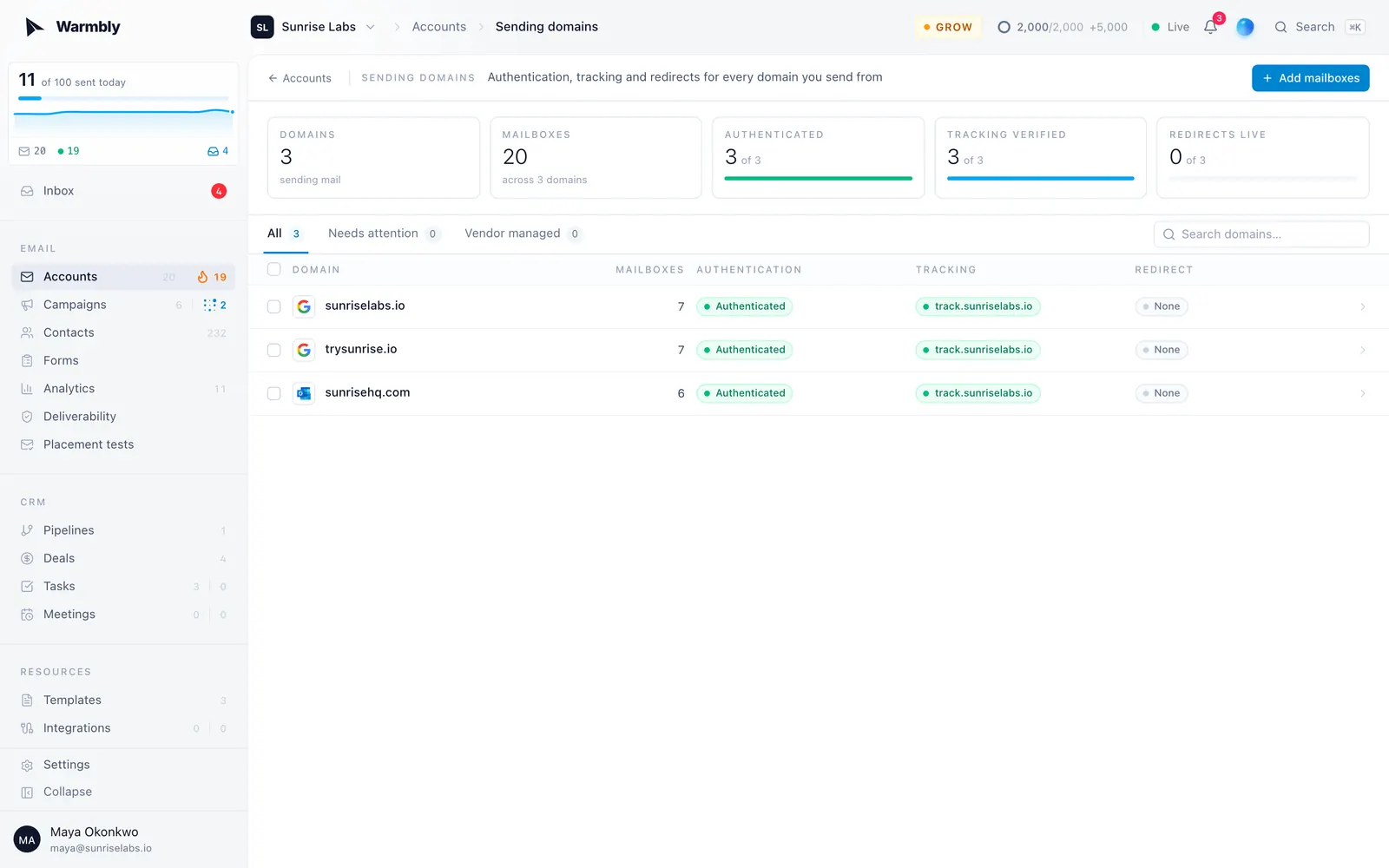Viewport: 1389px width, 868px height.
Task: Open Integrations under Resources
Action: click(x=123, y=728)
